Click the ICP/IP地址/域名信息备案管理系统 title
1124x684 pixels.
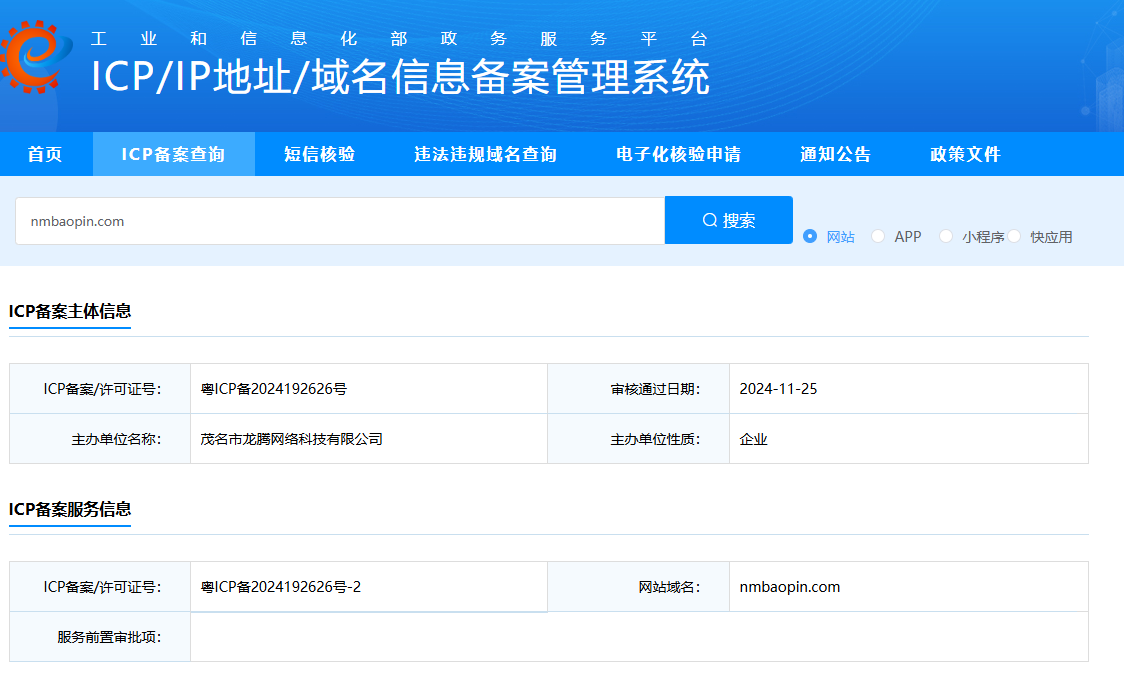(401, 77)
